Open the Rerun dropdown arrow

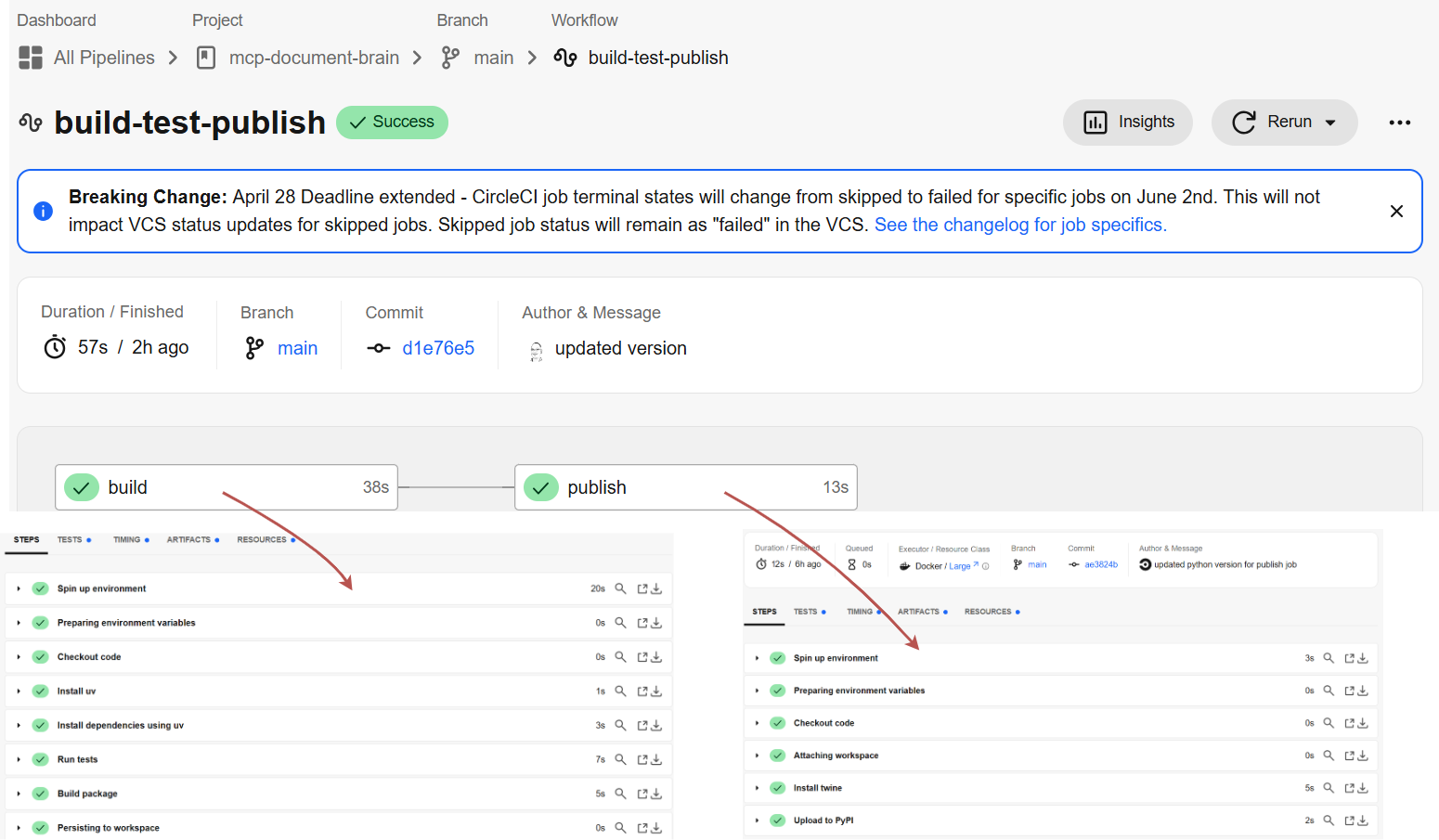click(1329, 122)
